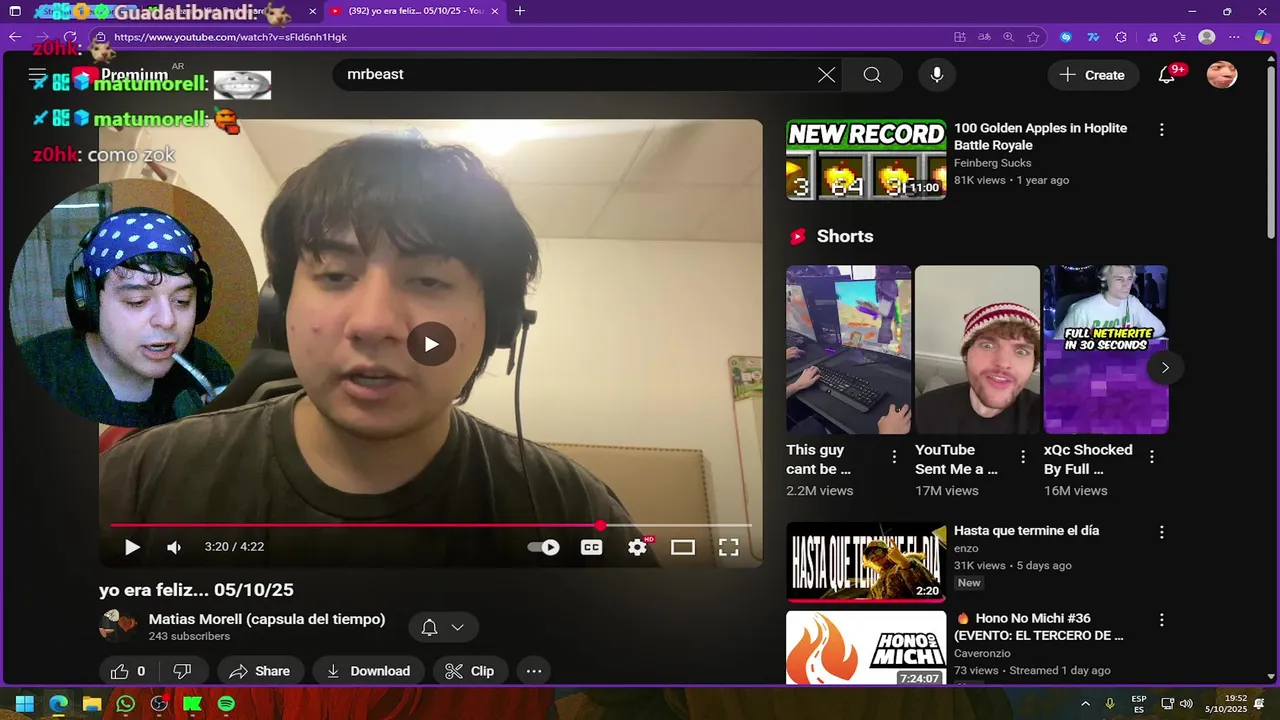Open WhatsApp from the taskbar

(x=125, y=704)
